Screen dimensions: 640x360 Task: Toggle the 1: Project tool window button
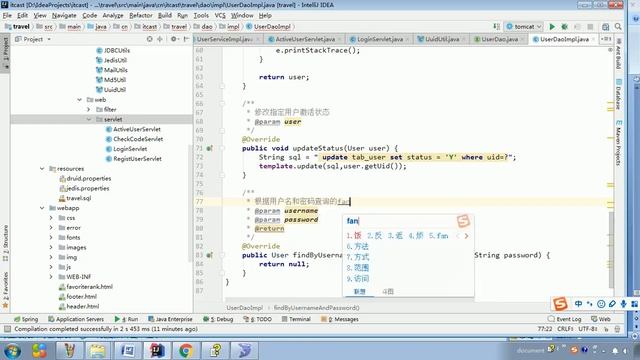tap(5, 52)
